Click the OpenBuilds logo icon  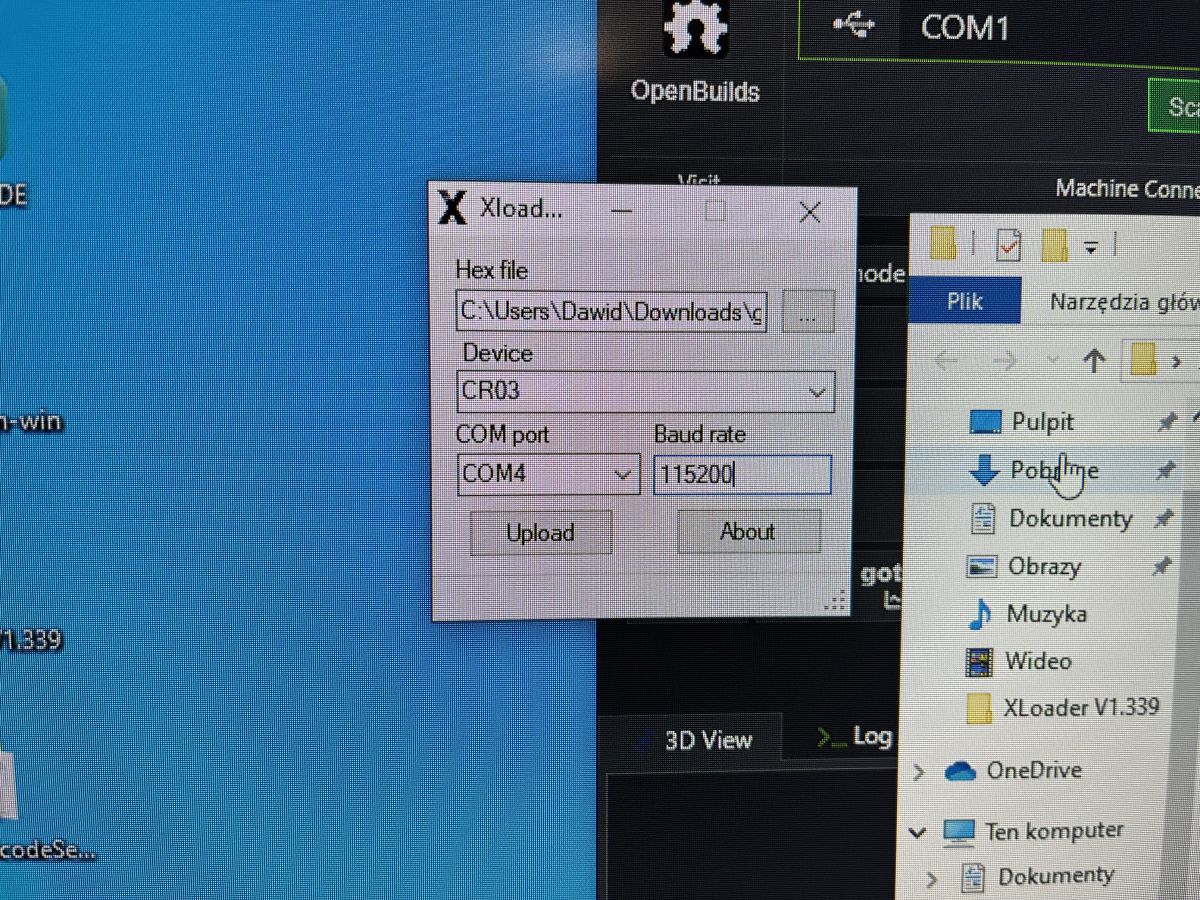(x=694, y=28)
